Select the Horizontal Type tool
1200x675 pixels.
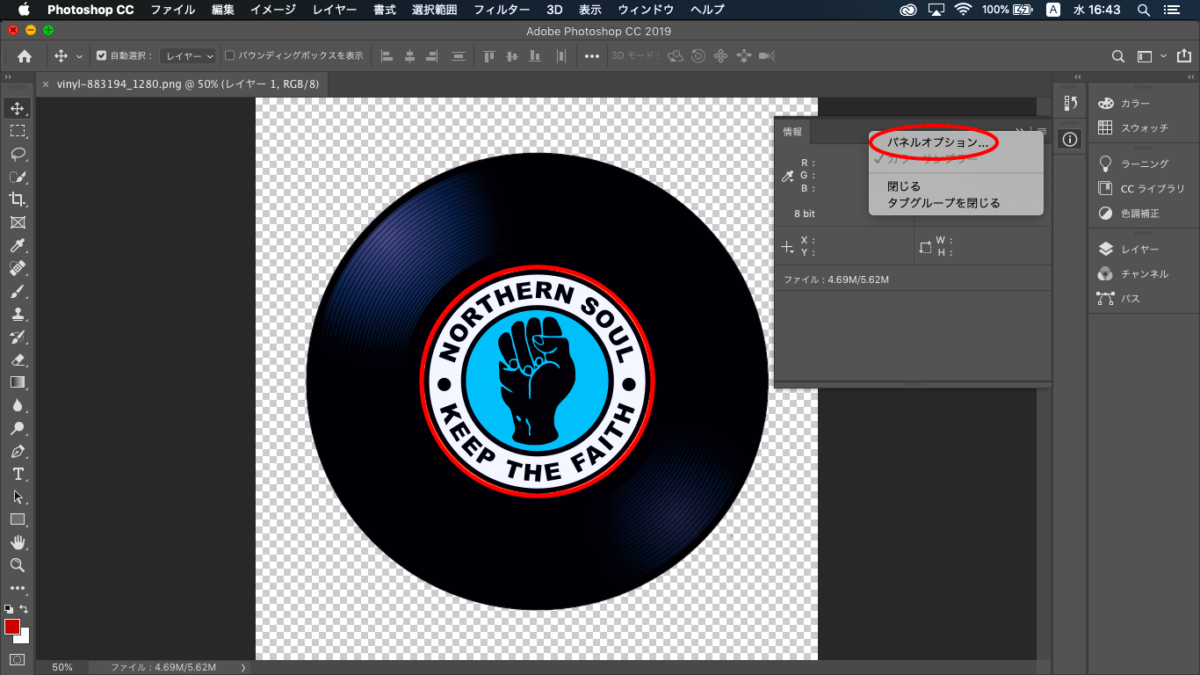[18, 474]
